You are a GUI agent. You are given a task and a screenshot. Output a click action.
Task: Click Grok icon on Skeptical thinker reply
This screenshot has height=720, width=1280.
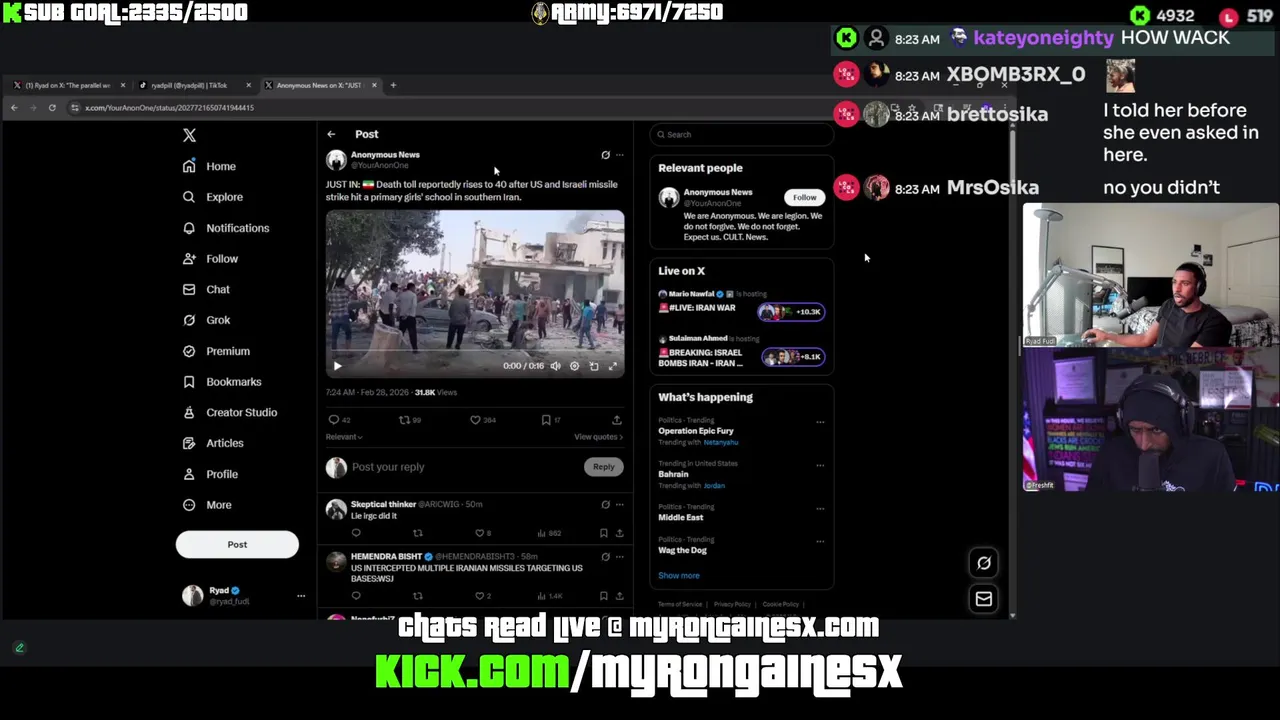click(605, 505)
